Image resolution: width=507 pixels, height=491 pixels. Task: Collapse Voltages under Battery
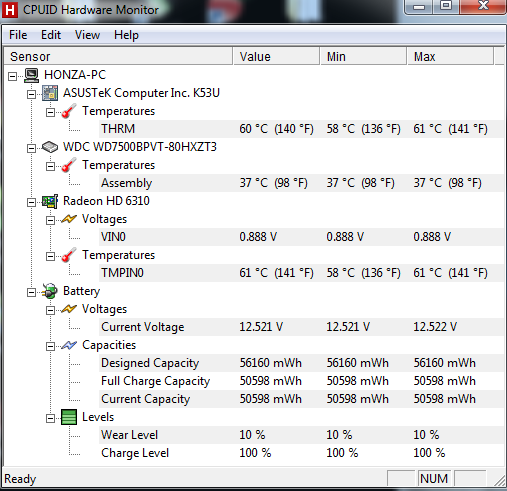tap(50, 310)
